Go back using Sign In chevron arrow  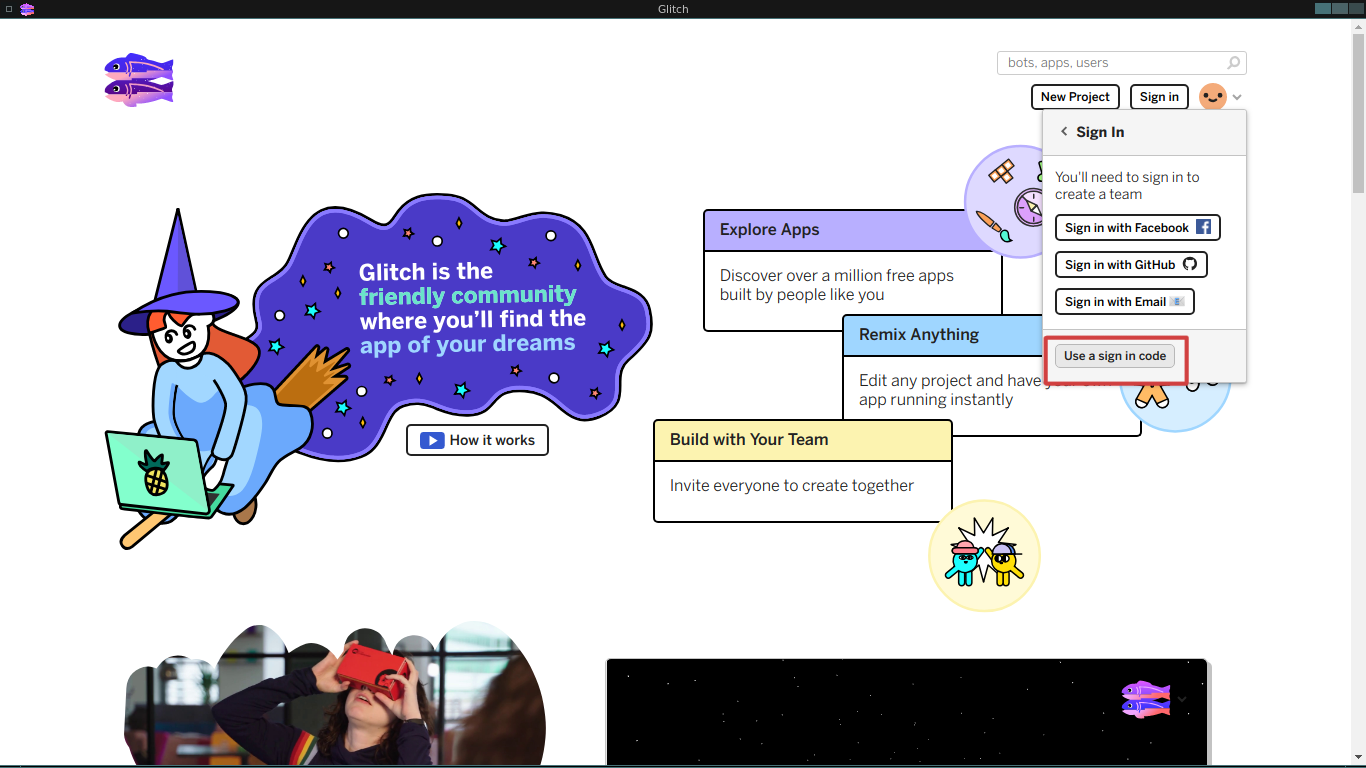(x=1064, y=132)
